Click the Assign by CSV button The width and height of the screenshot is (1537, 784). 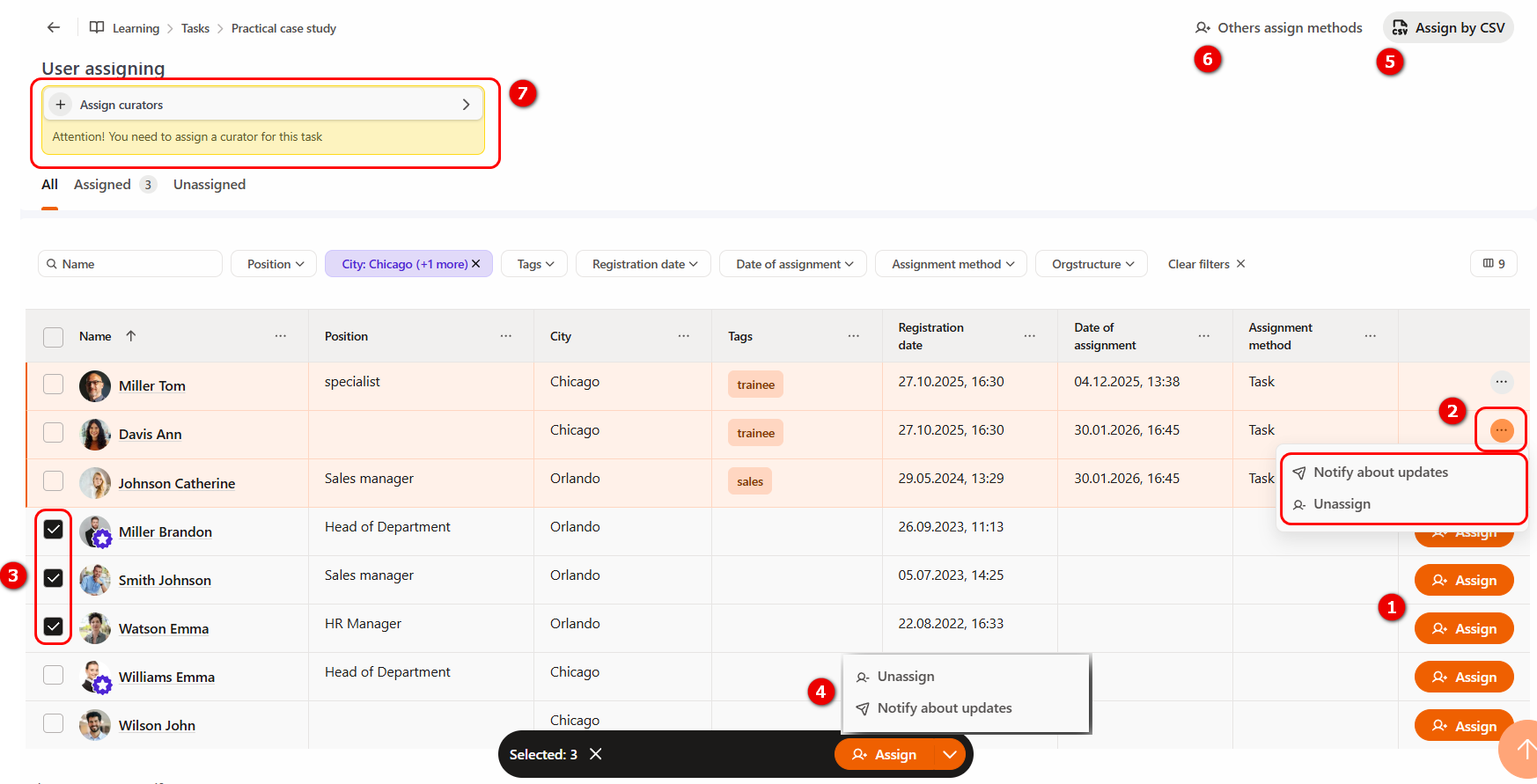click(1448, 28)
